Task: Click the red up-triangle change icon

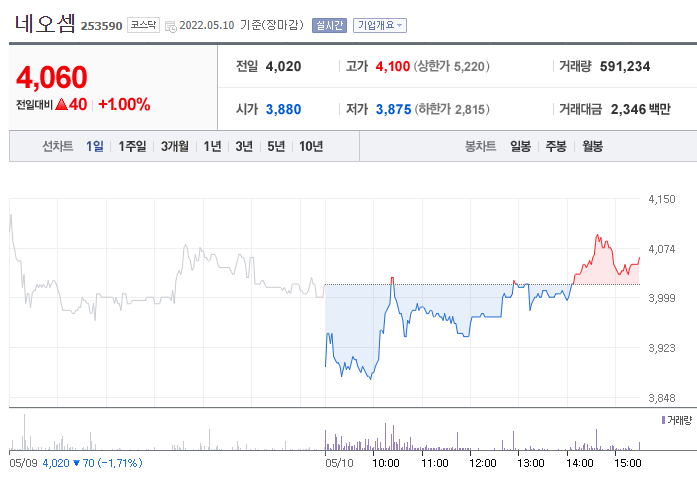Action: pos(62,105)
